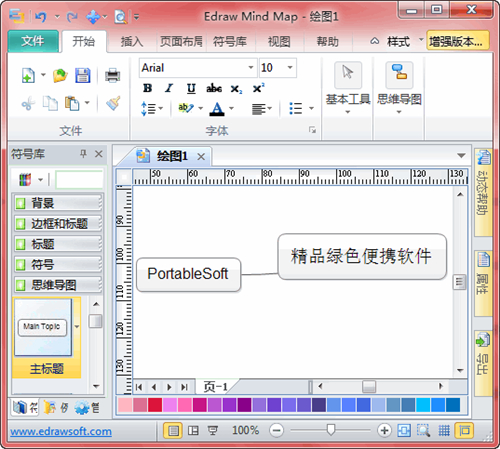Toggle subscript formatting
The image size is (500, 449).
236,89
